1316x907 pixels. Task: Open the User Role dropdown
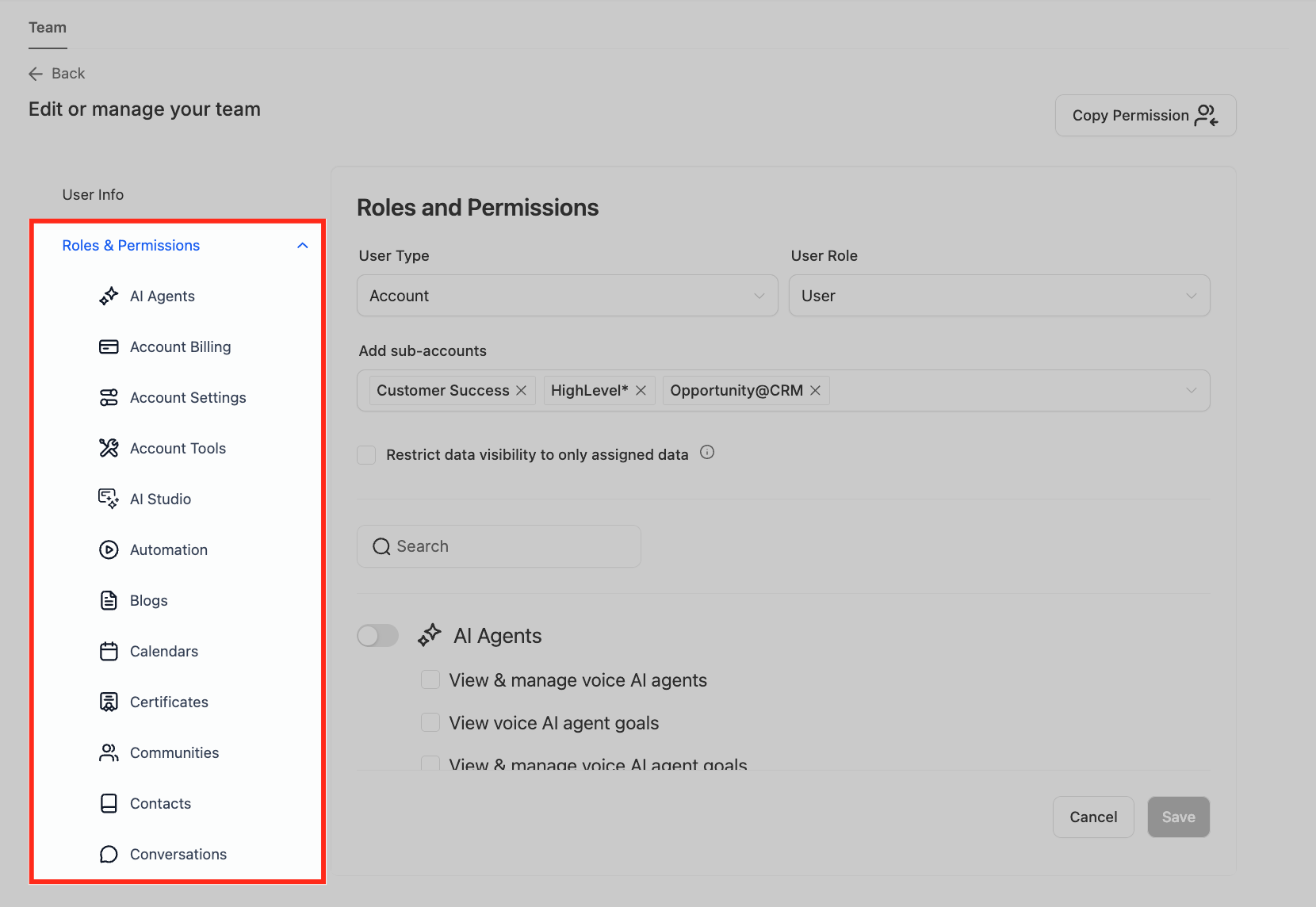(999, 296)
